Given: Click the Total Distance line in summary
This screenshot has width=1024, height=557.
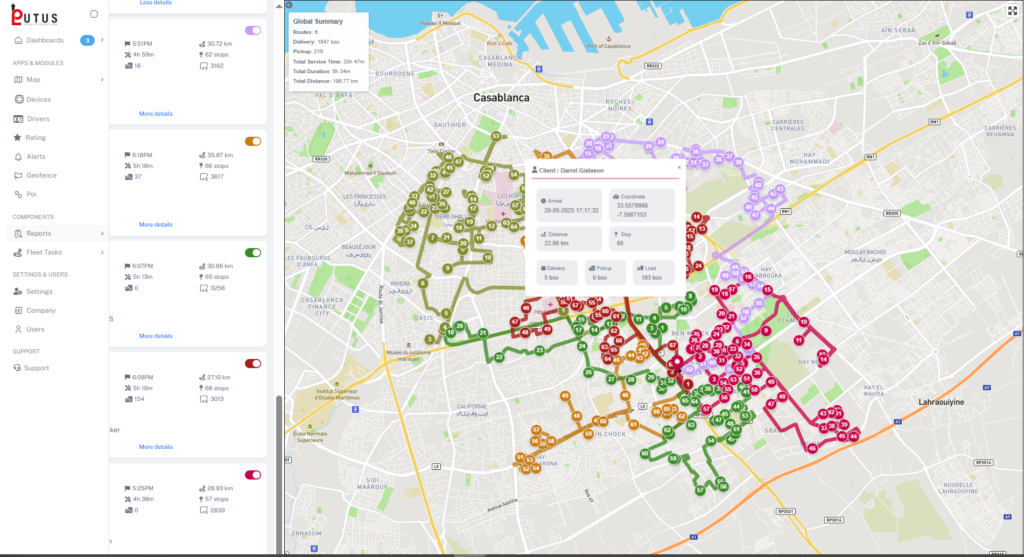Looking at the screenshot, I should coord(325,82).
